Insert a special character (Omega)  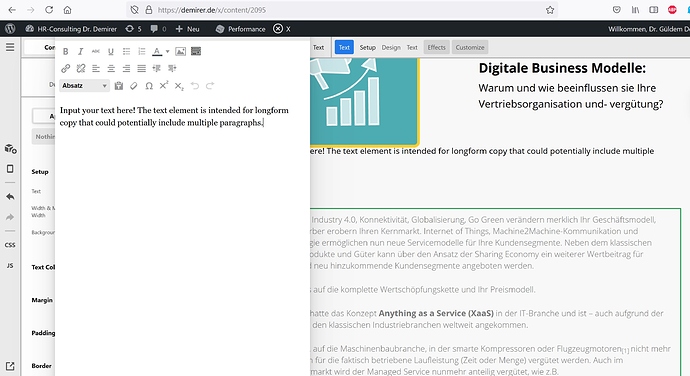[149, 86]
